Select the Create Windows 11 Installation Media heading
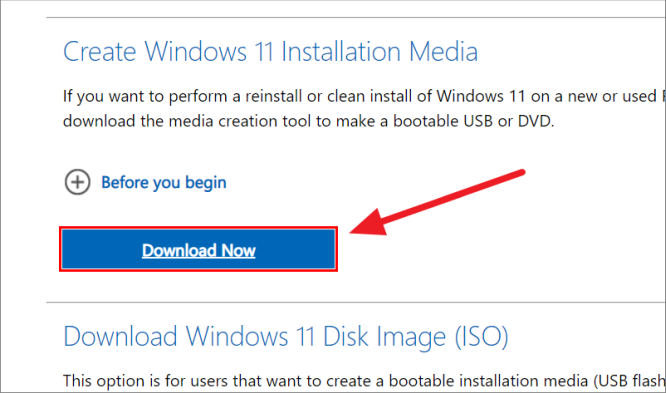Screen dimensions: 666x393 (x=271, y=52)
